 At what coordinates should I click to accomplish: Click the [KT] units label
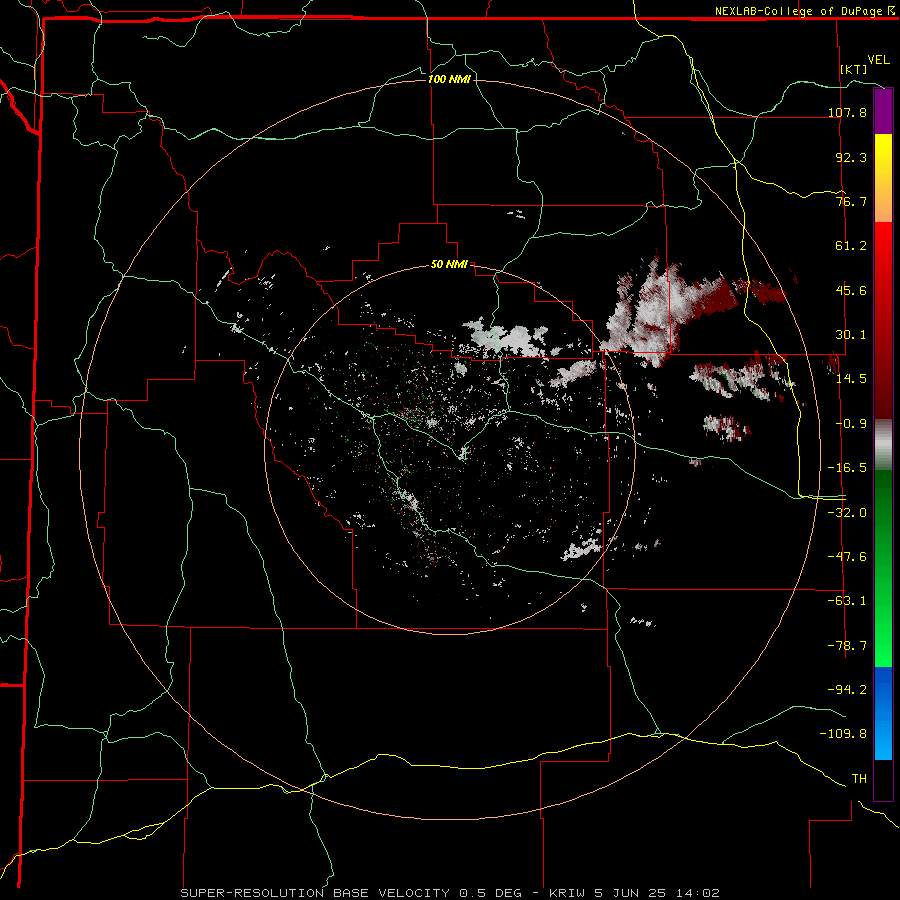coord(854,69)
